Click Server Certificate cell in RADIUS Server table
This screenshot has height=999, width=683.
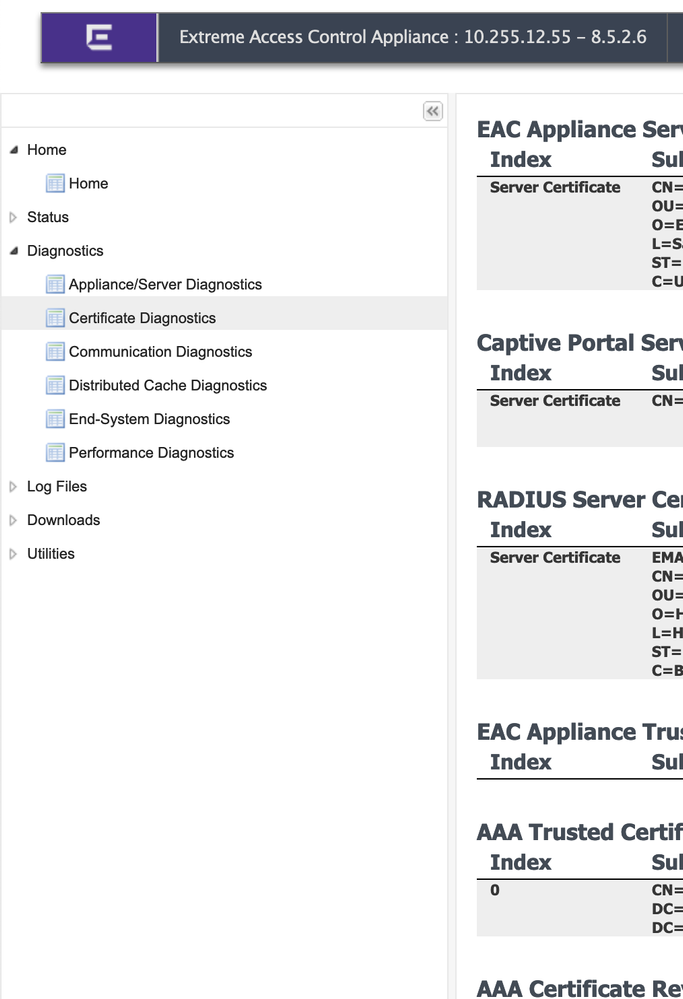point(555,557)
